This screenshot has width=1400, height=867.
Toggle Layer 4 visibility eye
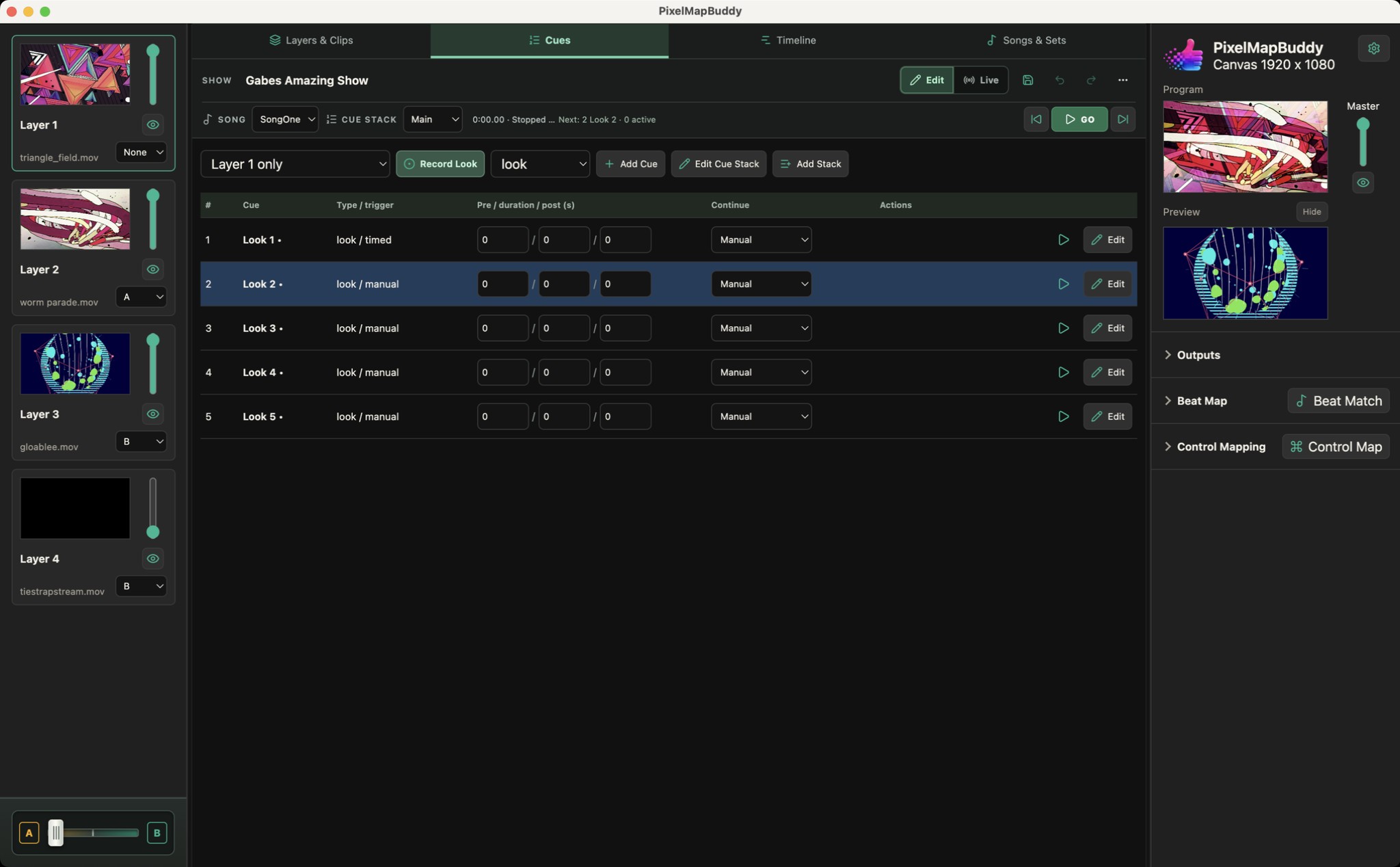(152, 559)
